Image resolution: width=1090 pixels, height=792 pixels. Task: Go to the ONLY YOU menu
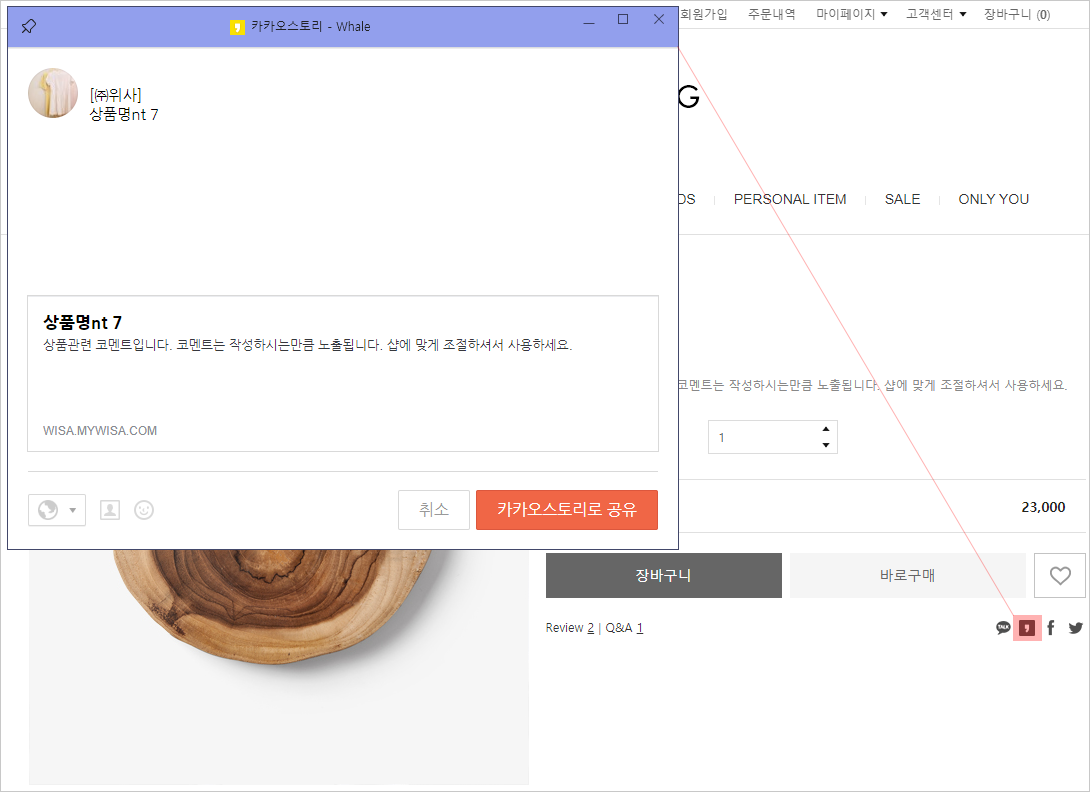point(993,199)
